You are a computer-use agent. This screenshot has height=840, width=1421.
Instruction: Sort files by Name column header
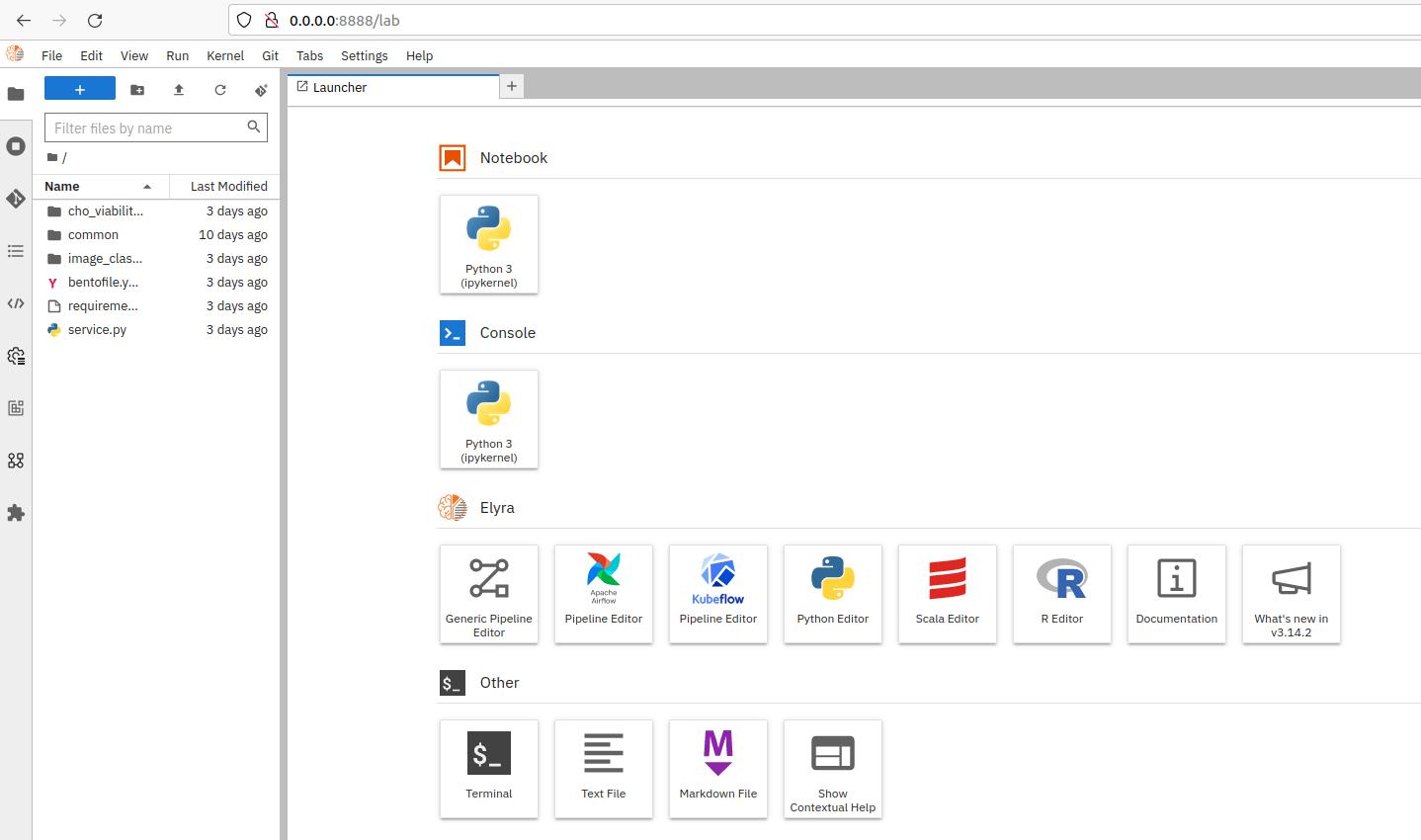coord(100,186)
